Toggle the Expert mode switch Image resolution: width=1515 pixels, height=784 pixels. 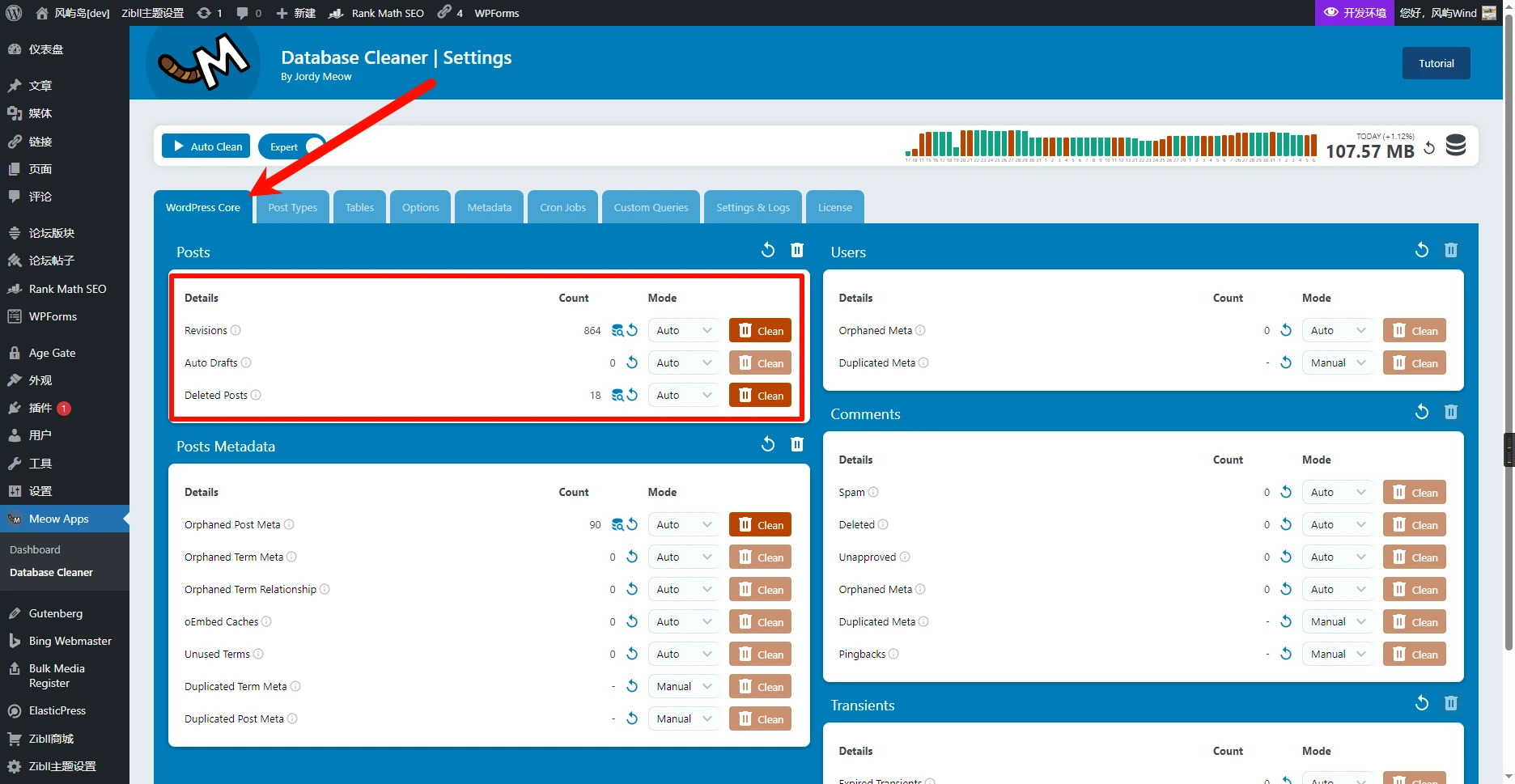pos(313,146)
